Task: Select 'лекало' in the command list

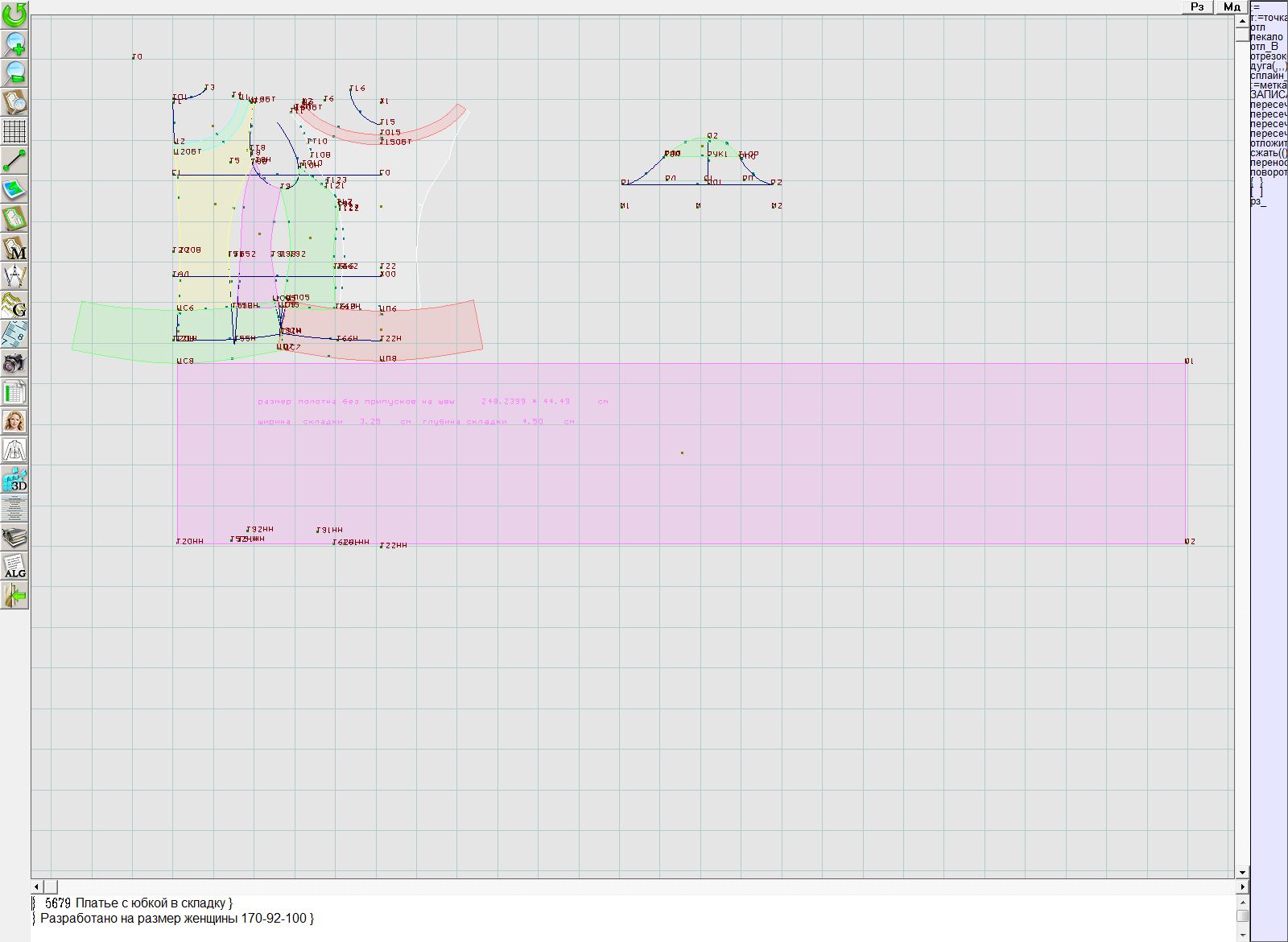Action: pos(1267,37)
